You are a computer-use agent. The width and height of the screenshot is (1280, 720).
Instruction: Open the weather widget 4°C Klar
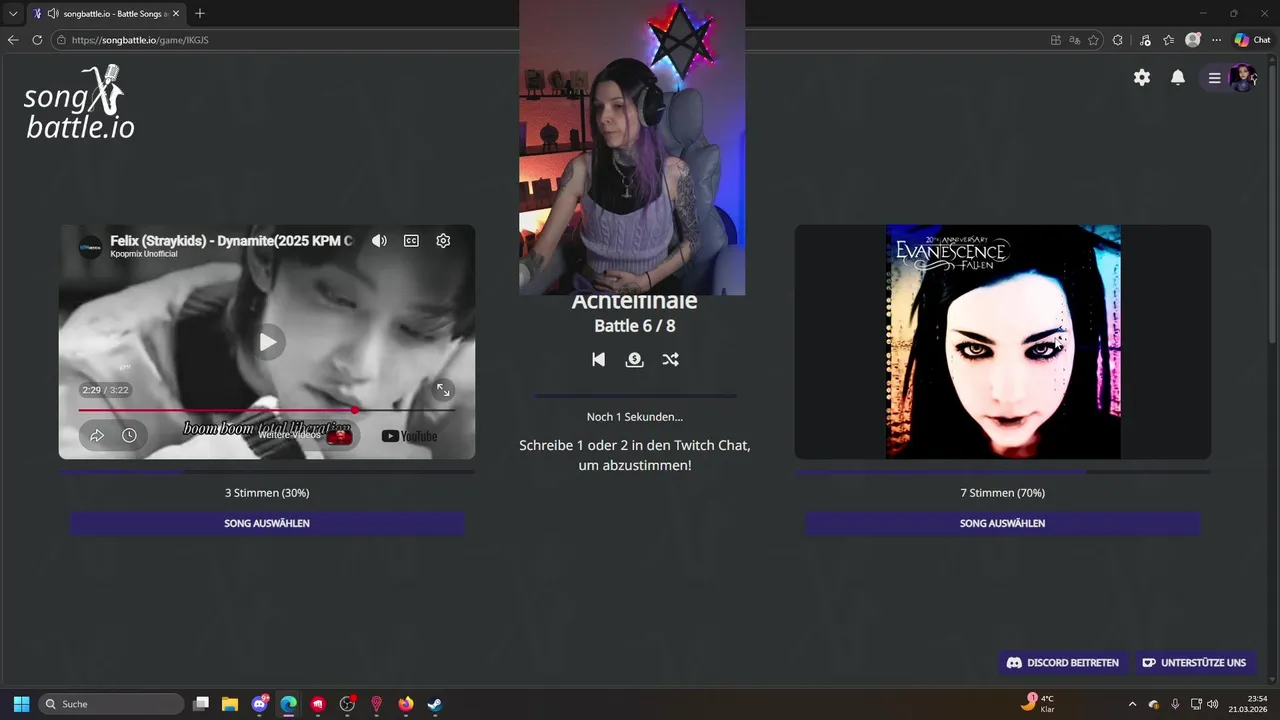(x=1039, y=703)
